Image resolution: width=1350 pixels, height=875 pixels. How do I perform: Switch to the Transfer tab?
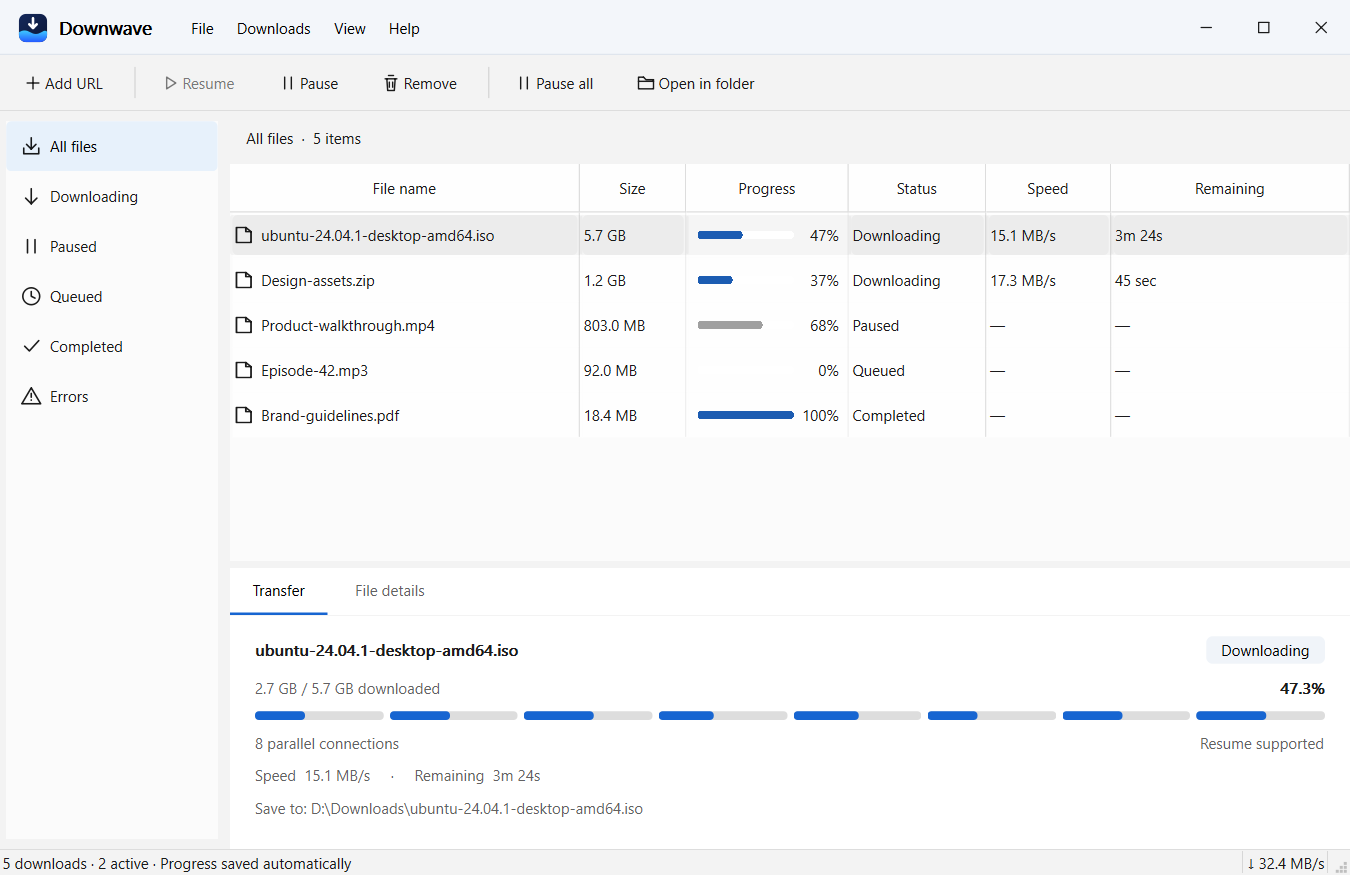point(279,591)
